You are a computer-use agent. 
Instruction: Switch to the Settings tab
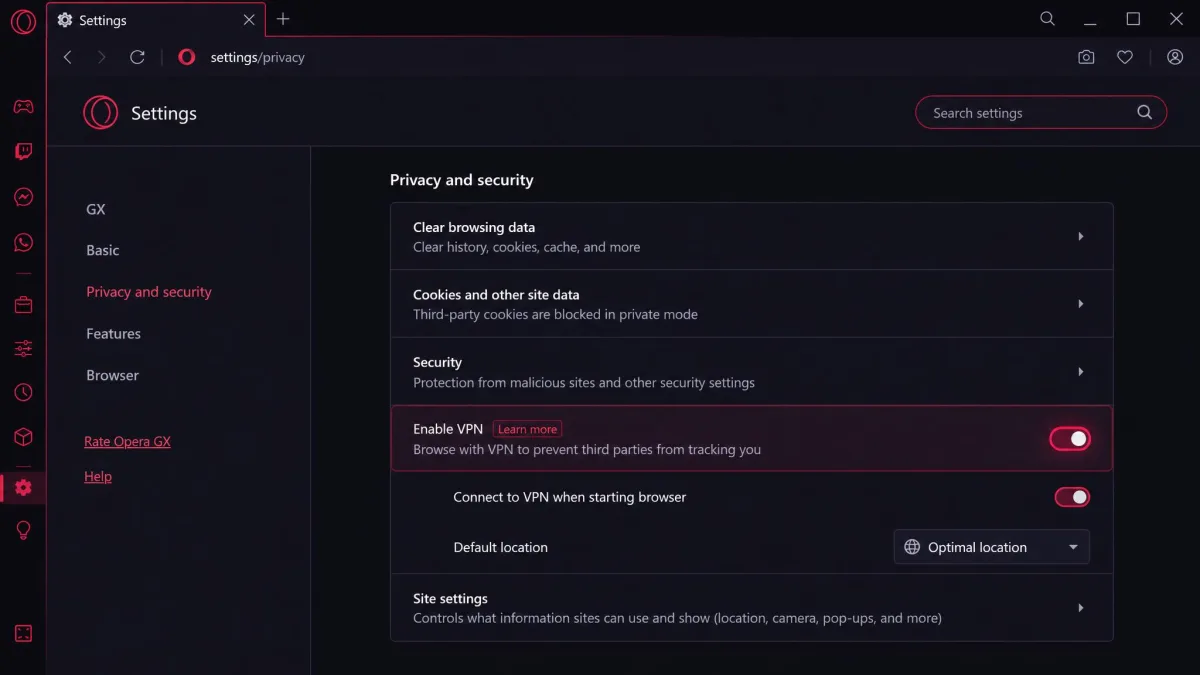[158, 20]
